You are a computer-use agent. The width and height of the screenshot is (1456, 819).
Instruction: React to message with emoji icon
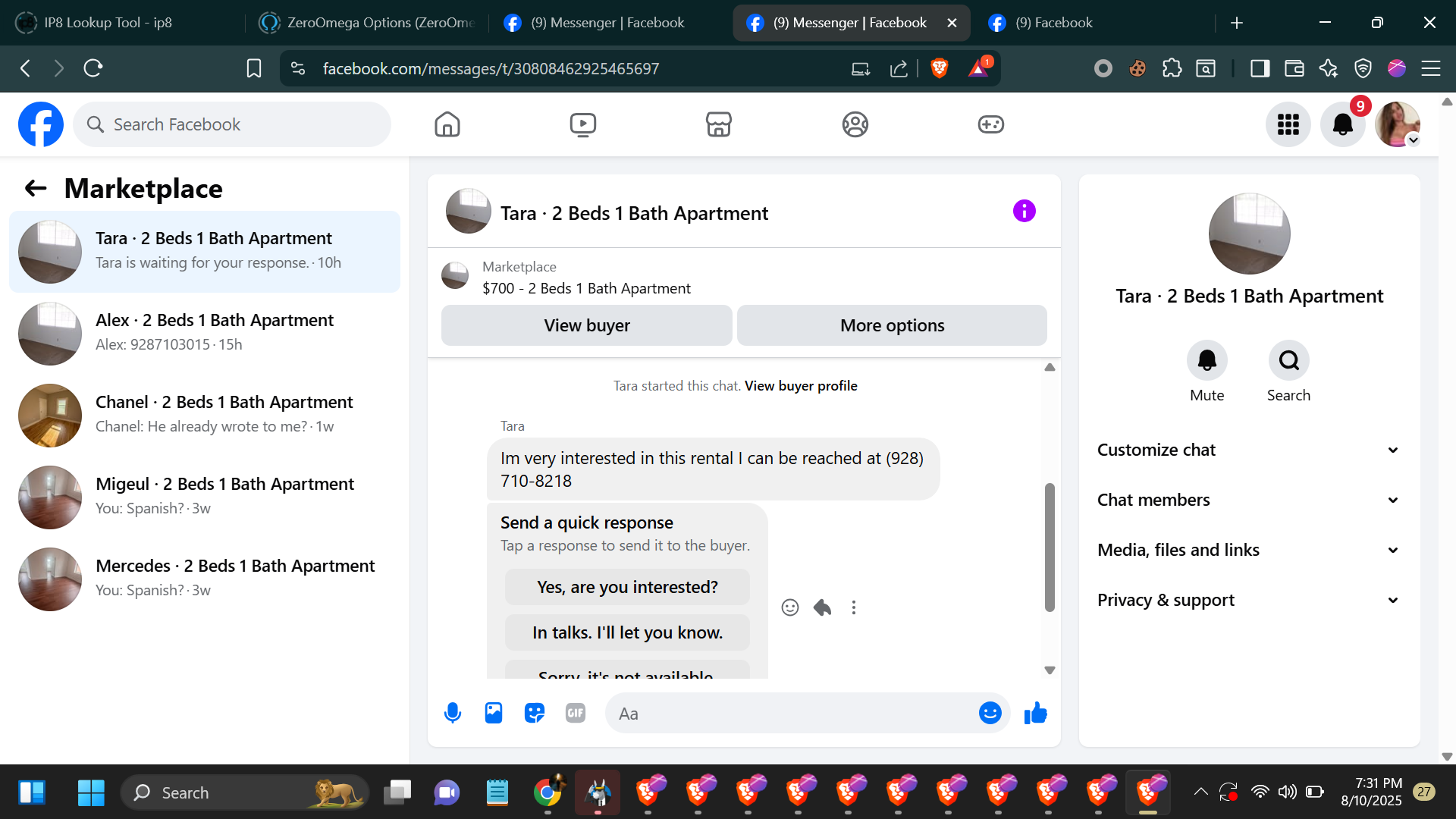pos(790,607)
